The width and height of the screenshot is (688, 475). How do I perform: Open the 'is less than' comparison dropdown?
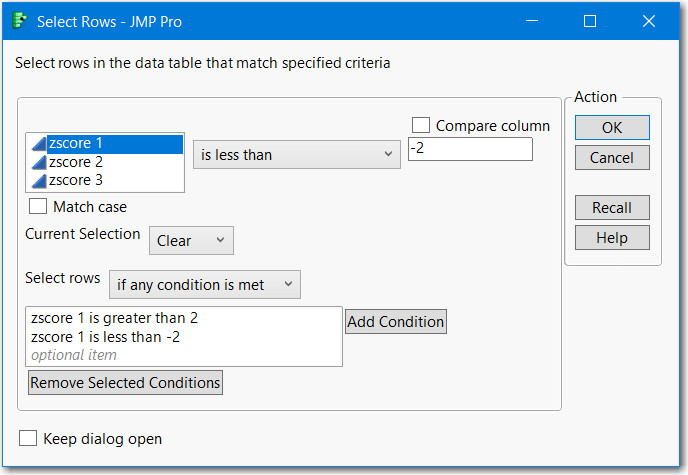296,154
